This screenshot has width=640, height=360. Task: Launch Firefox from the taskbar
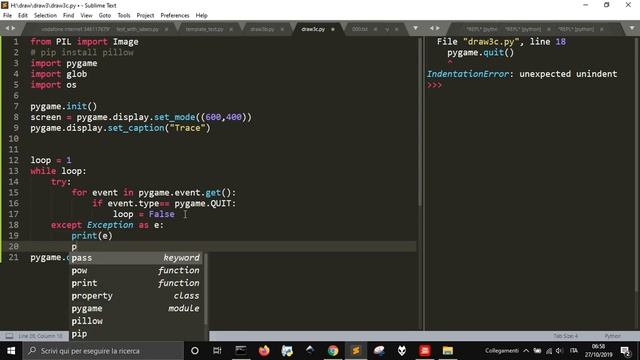pos(264,351)
